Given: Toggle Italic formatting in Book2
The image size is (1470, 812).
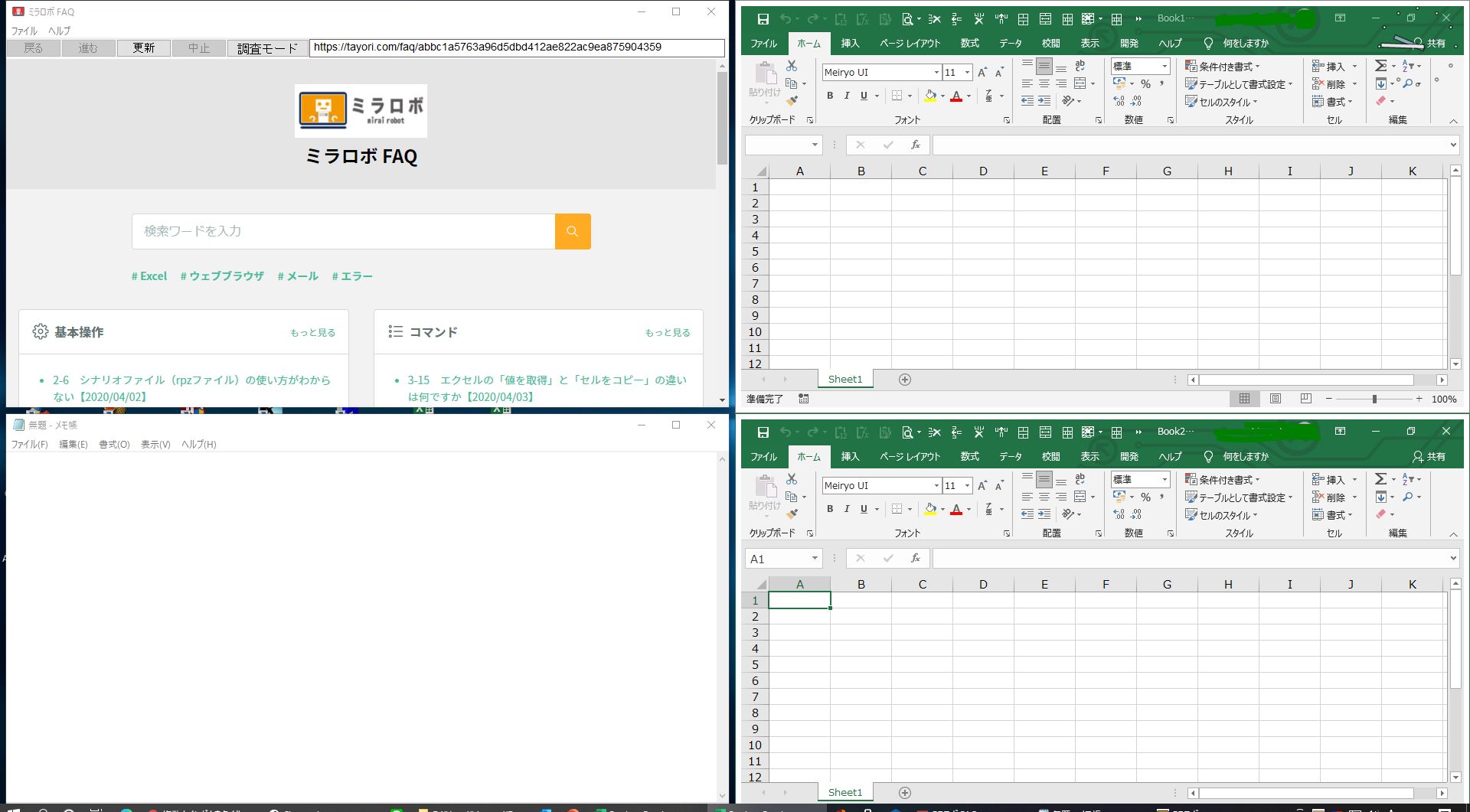Looking at the screenshot, I should click(x=847, y=509).
